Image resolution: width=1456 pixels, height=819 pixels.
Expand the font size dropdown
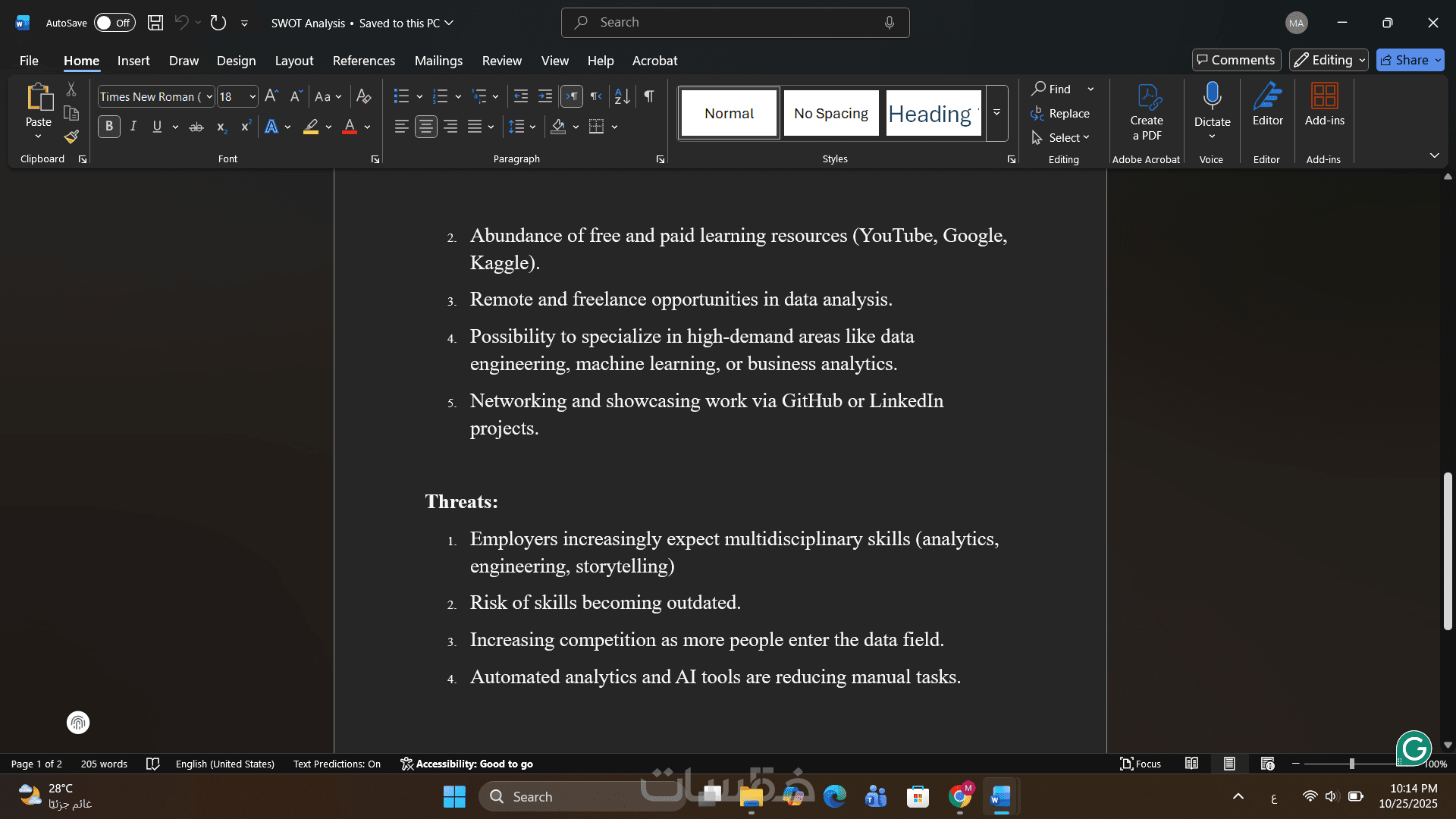pyautogui.click(x=253, y=96)
